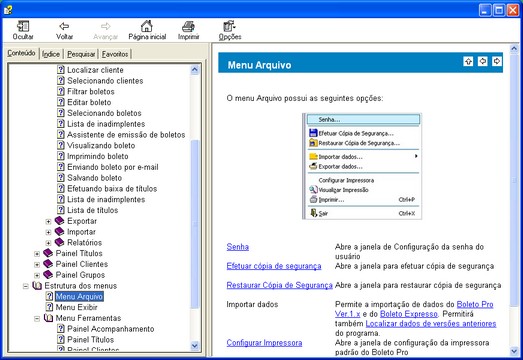Click the Imprimir printer icon
This screenshot has width=523, height=360.
click(x=188, y=26)
